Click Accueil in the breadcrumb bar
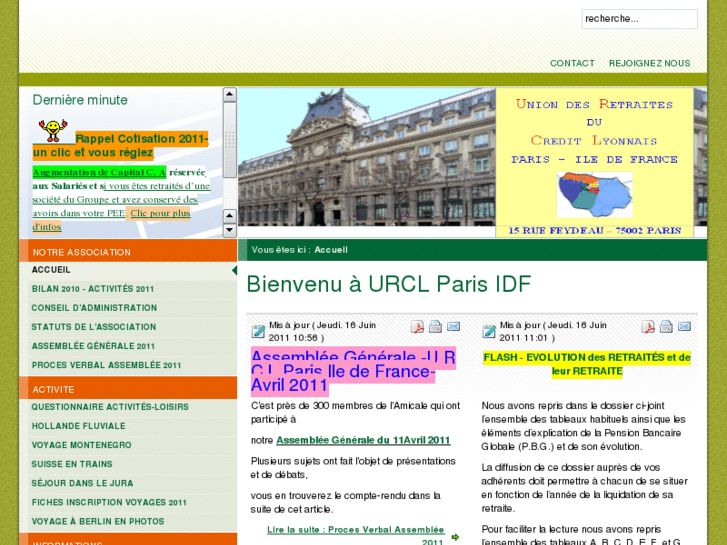The image size is (727, 545). [x=331, y=250]
